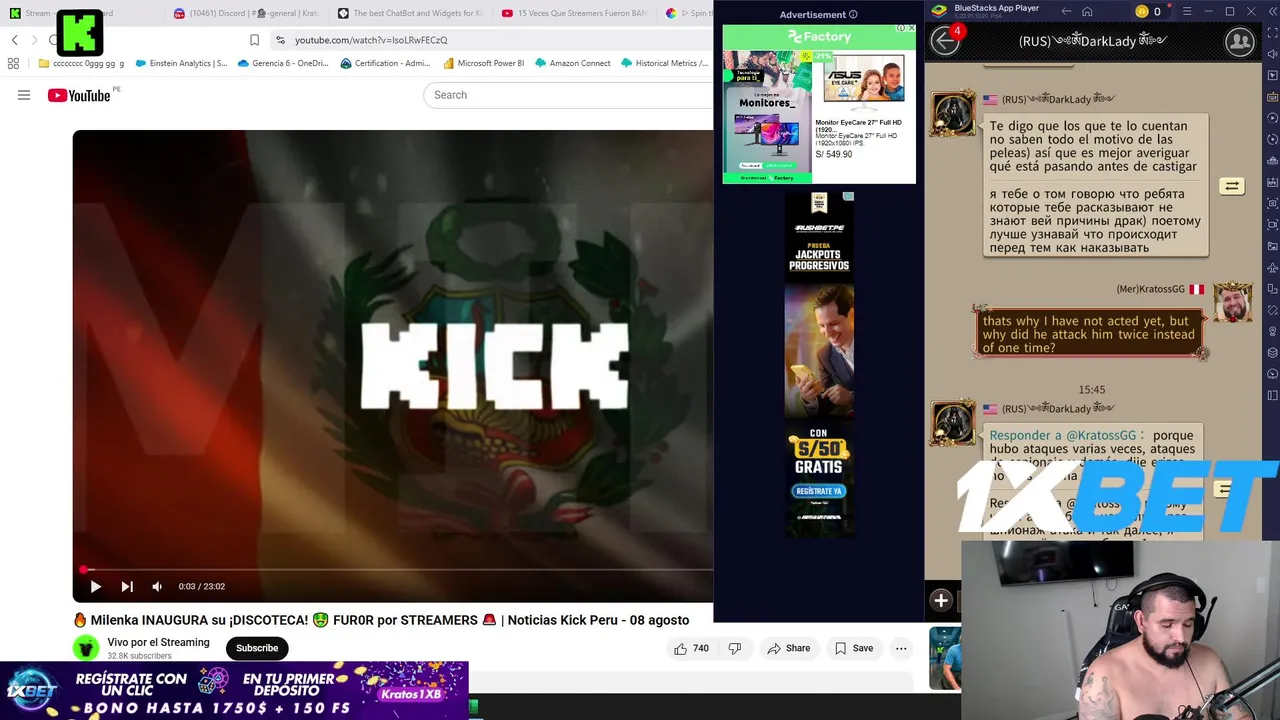
Task: Close the Factory monitor ad
Action: click(x=911, y=28)
